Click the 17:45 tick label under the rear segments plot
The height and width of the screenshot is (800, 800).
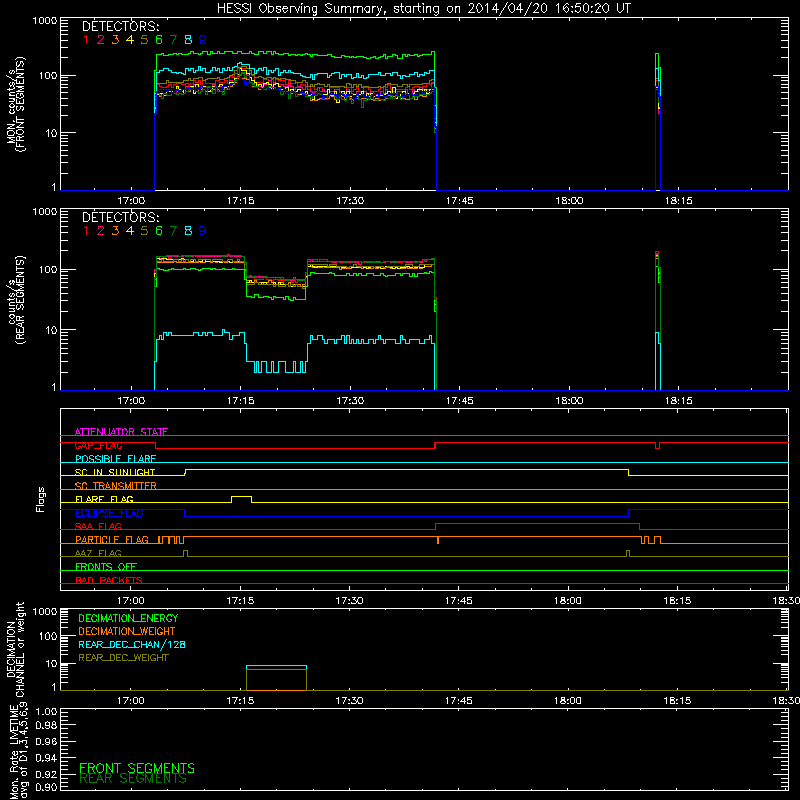(x=460, y=401)
